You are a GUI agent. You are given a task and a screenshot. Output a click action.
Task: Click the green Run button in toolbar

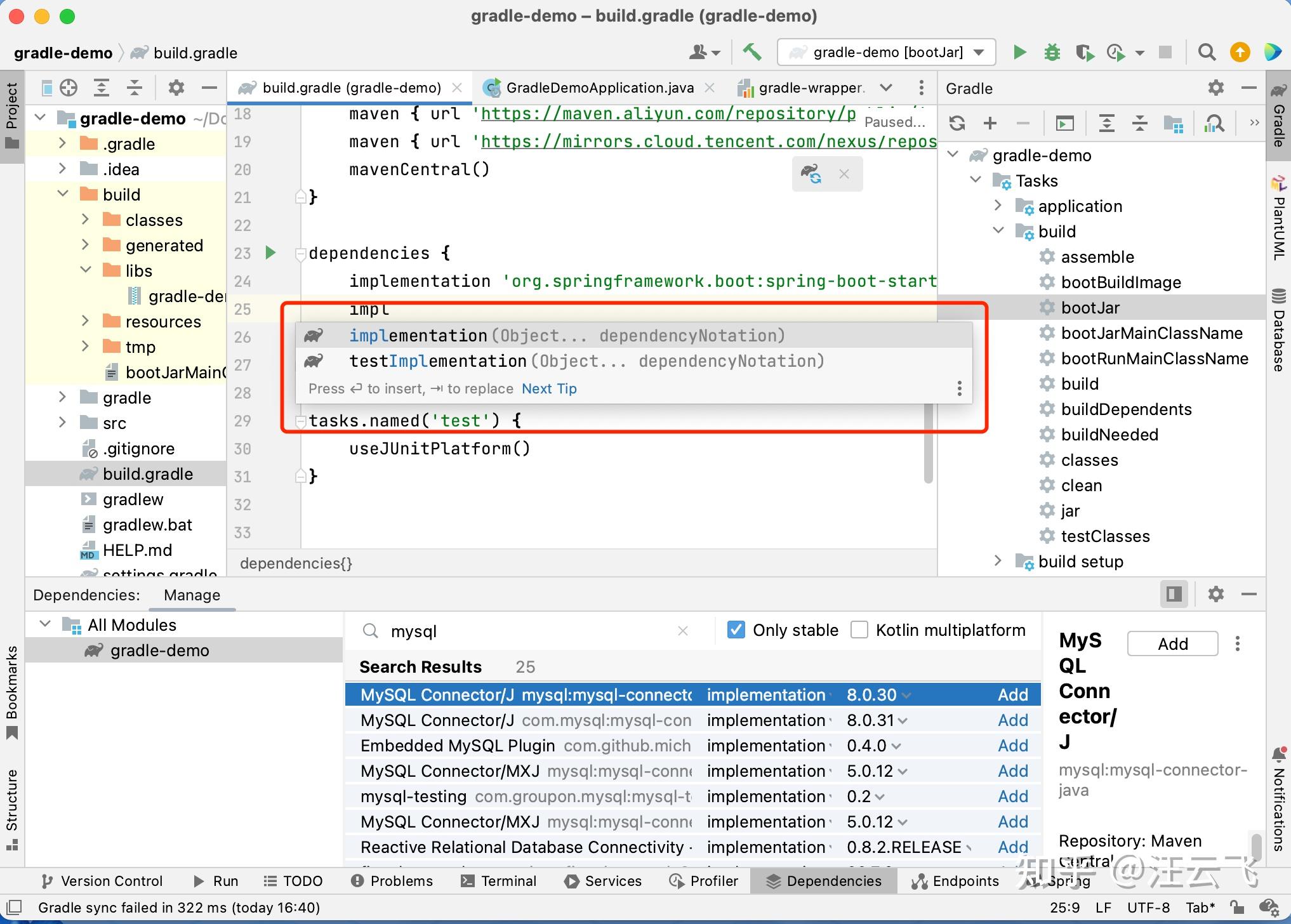1019,52
